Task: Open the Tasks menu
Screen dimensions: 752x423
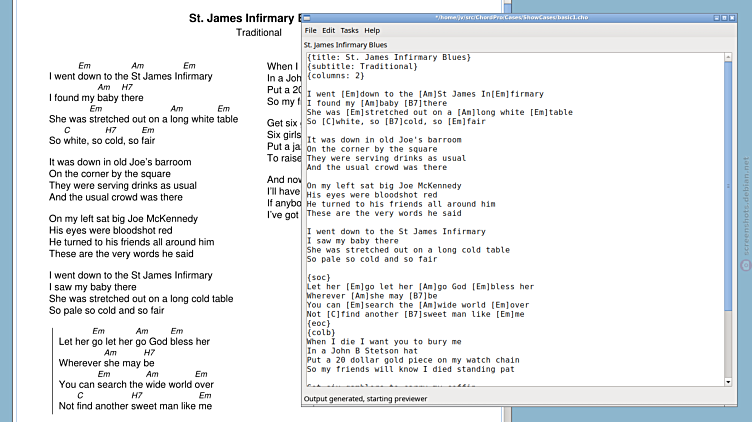Action: coord(349,31)
